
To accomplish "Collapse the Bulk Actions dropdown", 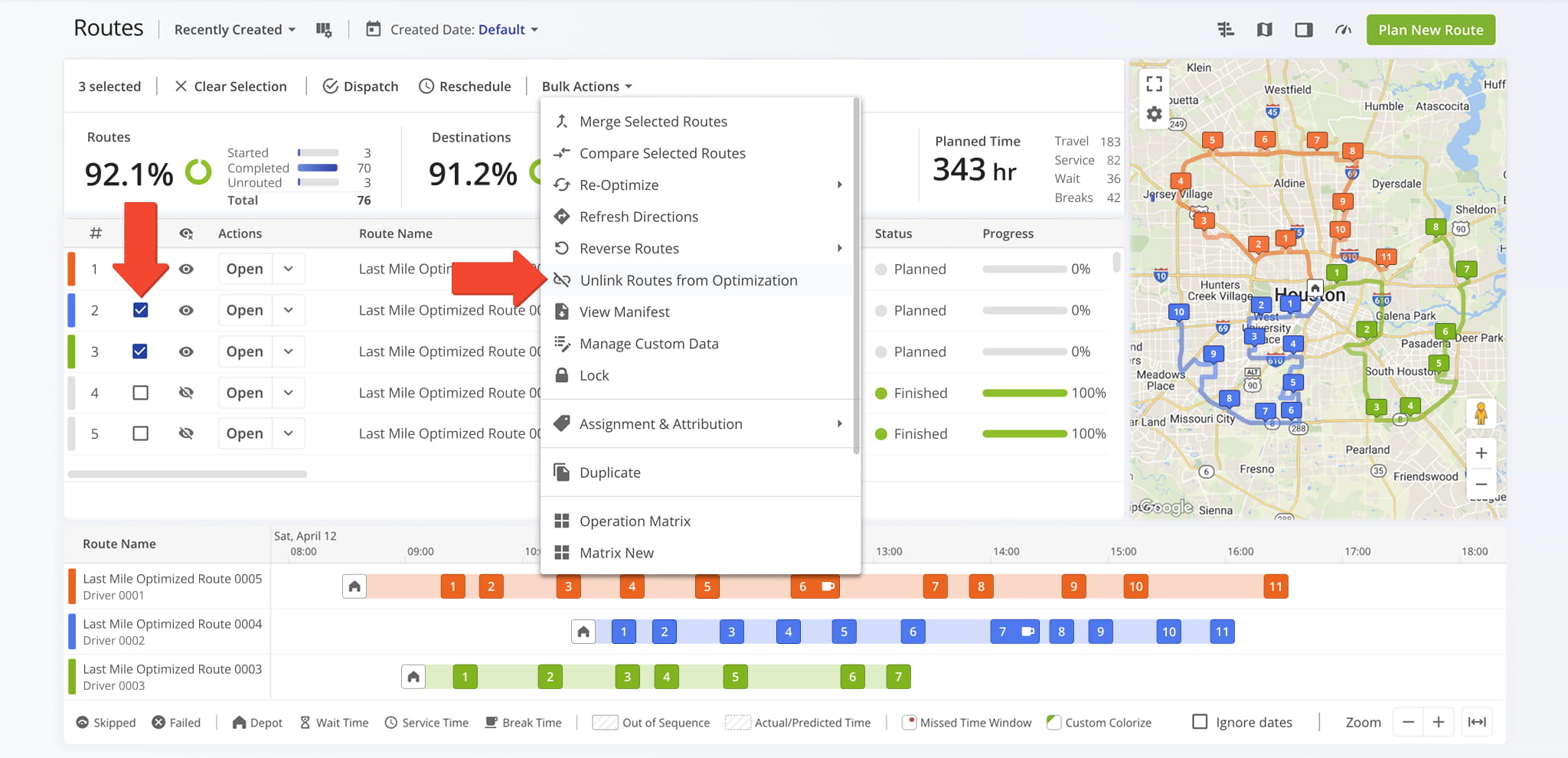I will click(586, 87).
